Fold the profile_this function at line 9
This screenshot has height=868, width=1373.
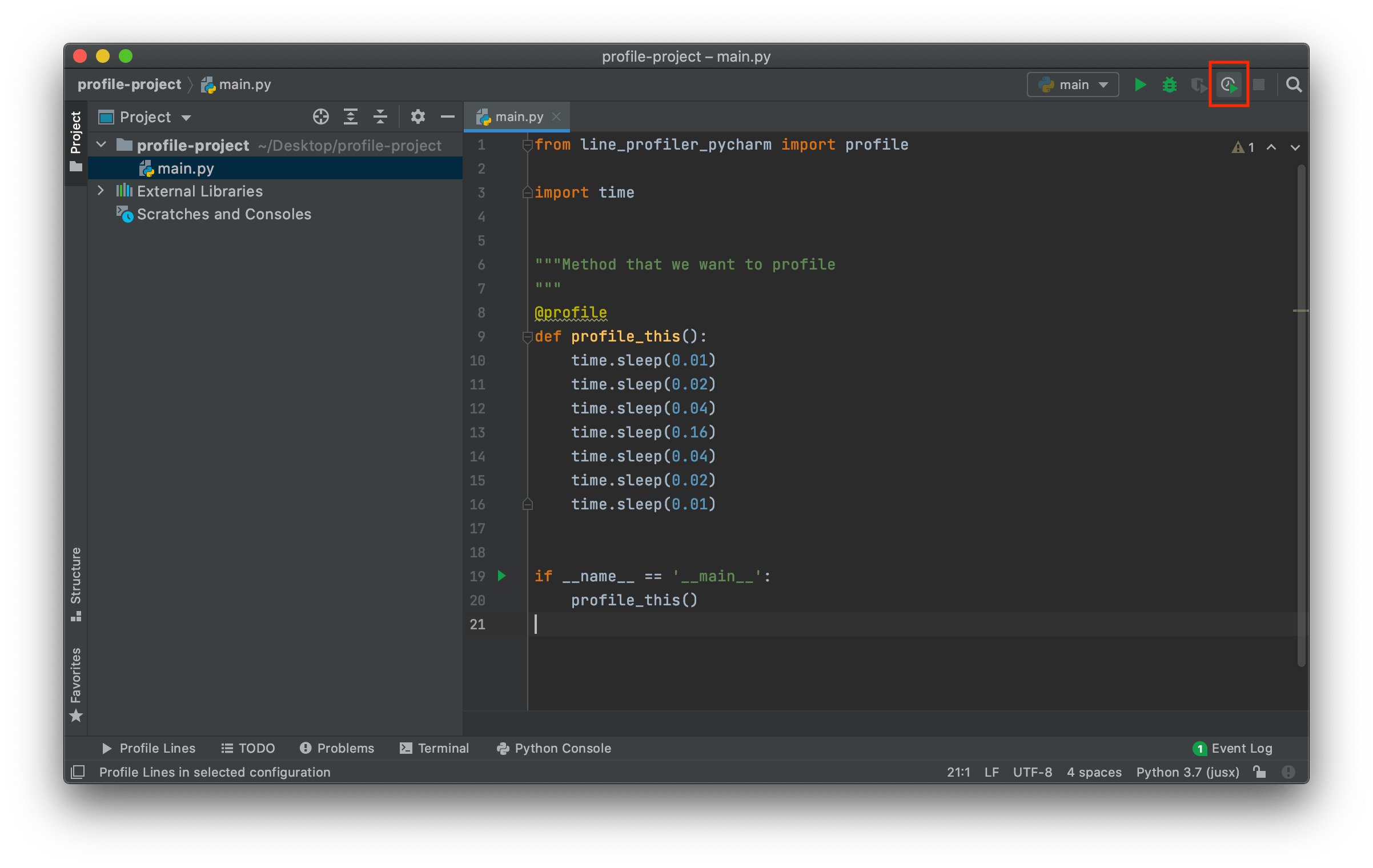pos(528,337)
